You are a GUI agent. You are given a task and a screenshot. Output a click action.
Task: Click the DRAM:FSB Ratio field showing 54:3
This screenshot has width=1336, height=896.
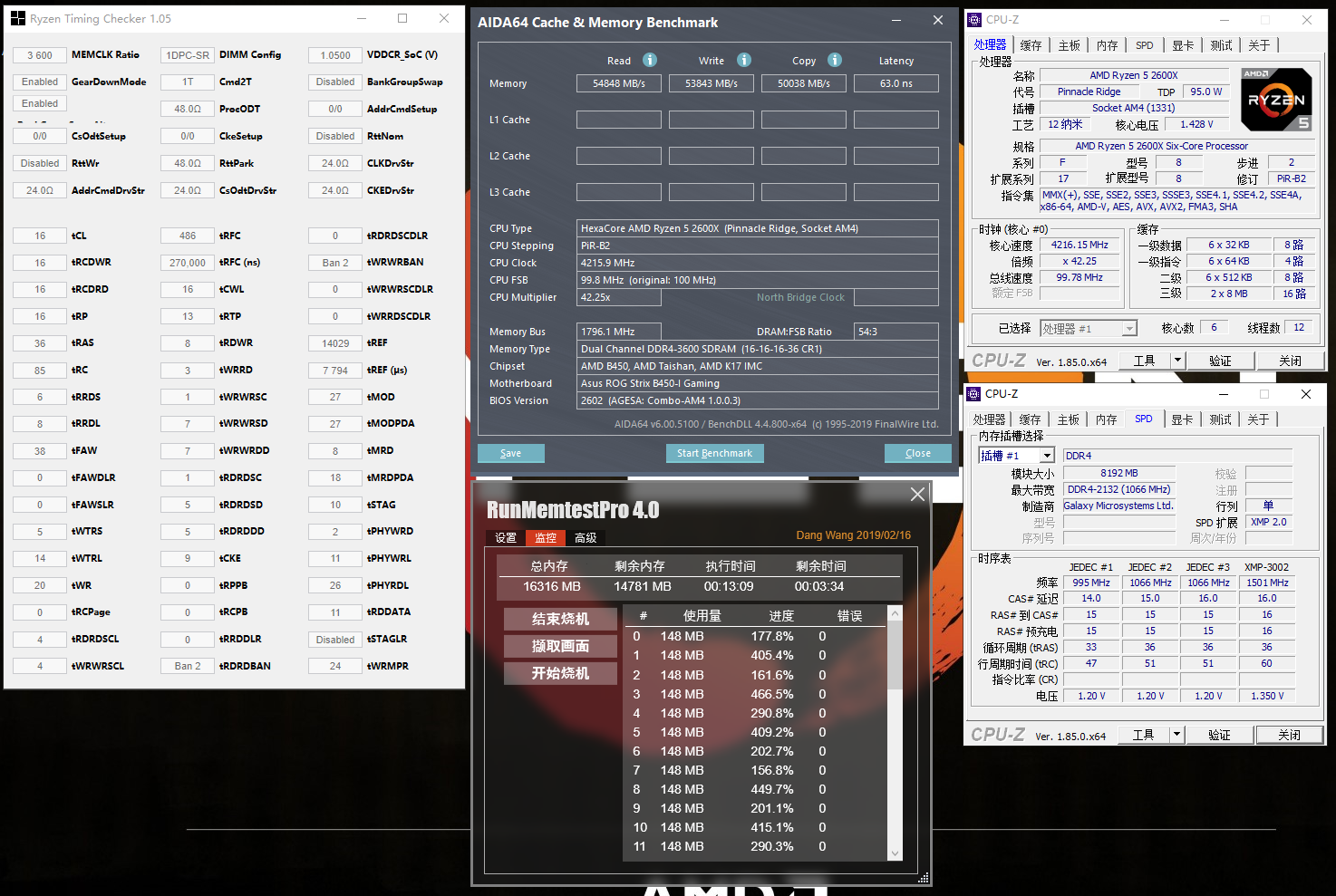896,332
